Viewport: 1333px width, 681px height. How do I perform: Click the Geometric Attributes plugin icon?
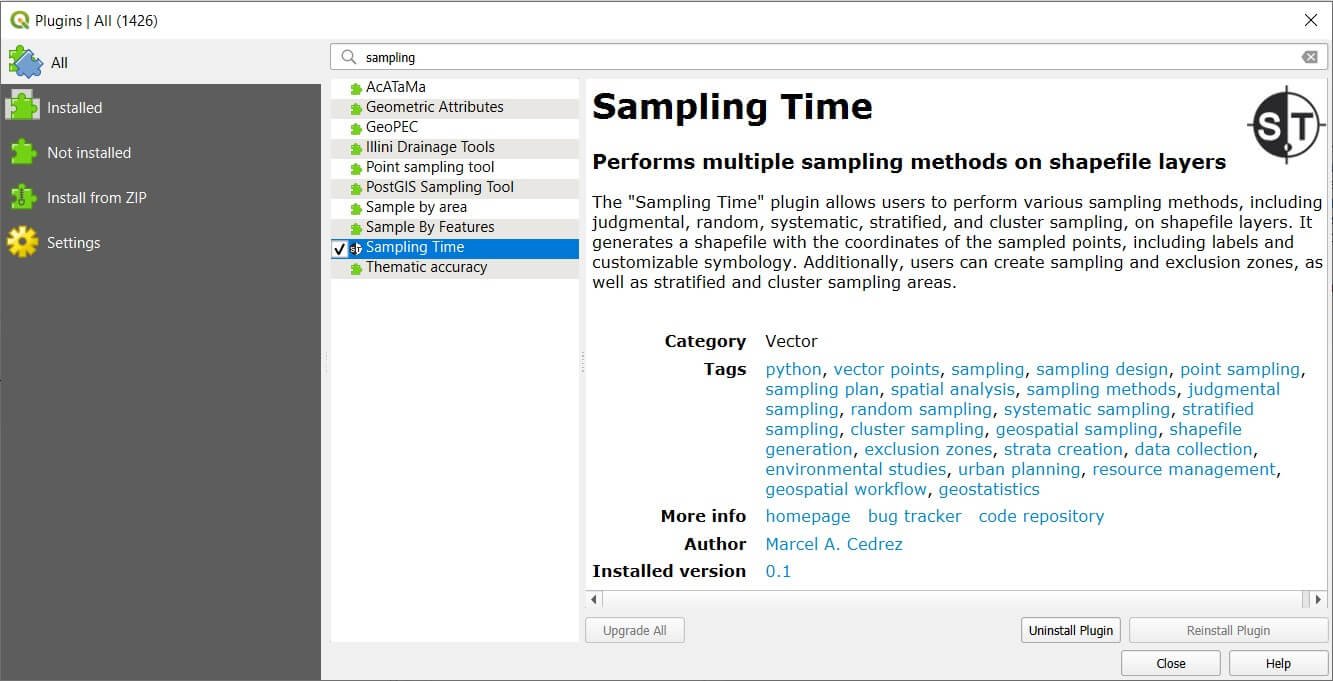pyautogui.click(x=356, y=108)
